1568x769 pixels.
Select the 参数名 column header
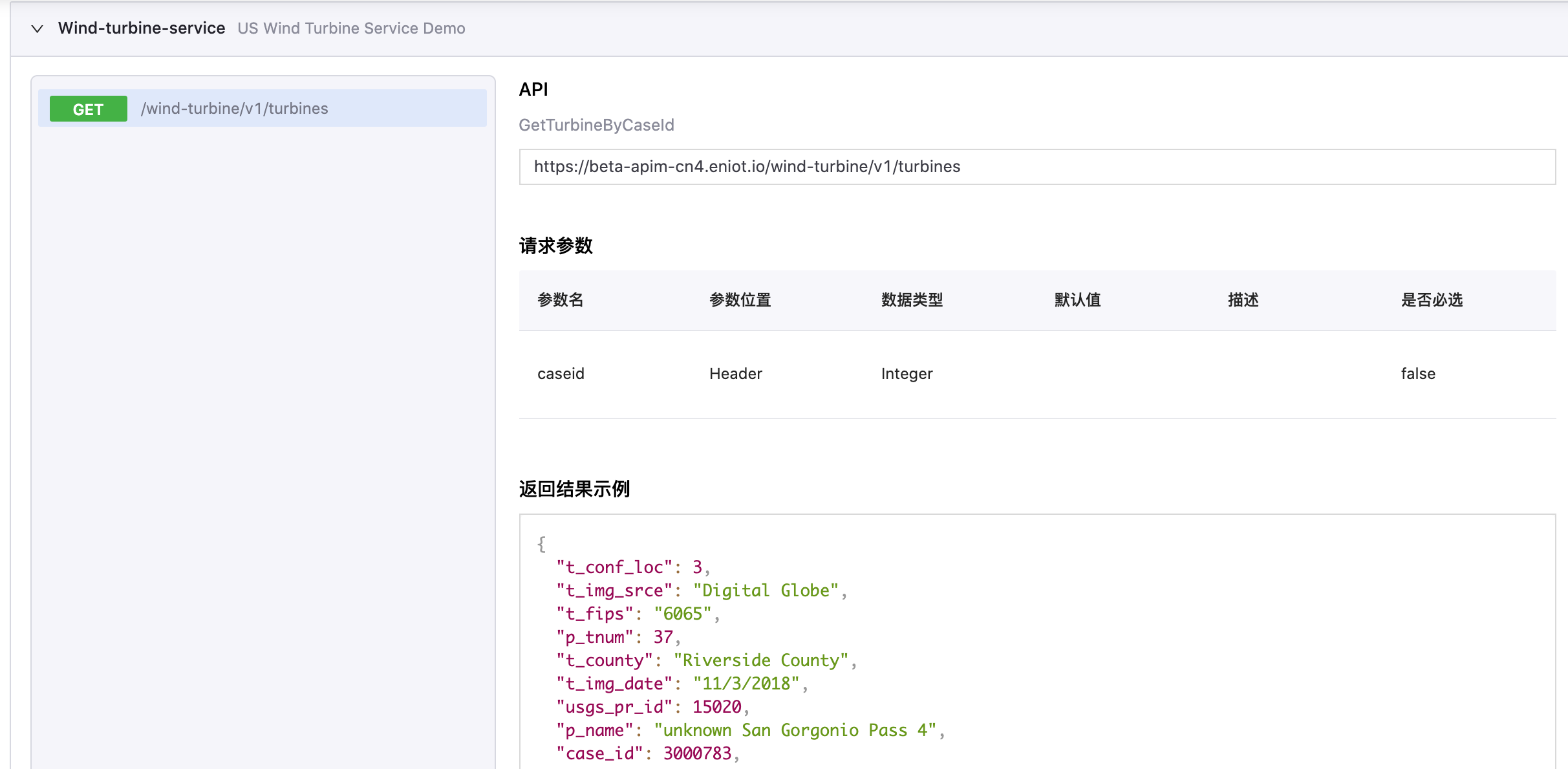(560, 300)
